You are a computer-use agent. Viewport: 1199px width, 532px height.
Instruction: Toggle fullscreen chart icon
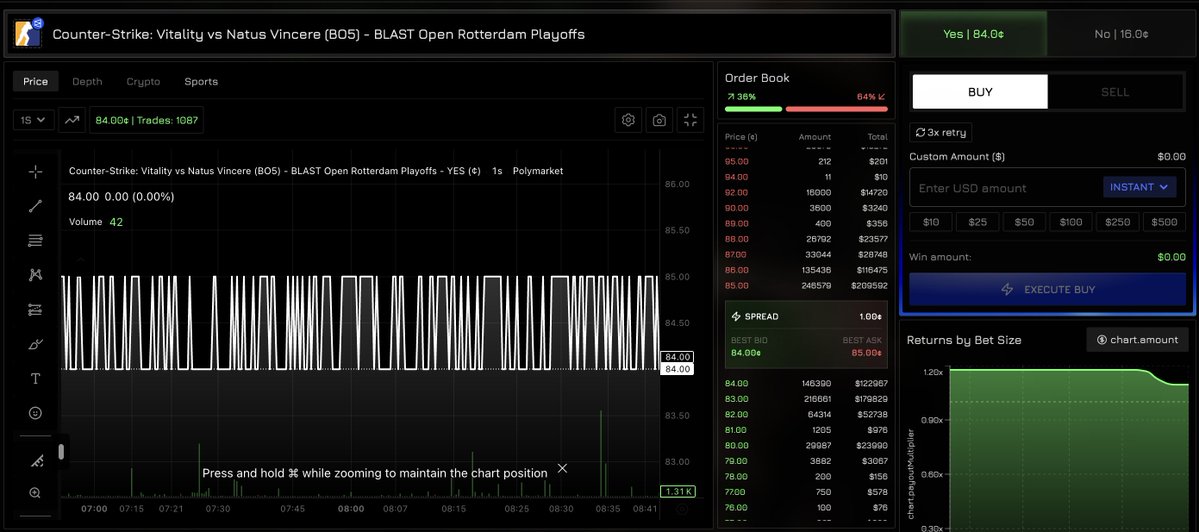690,120
